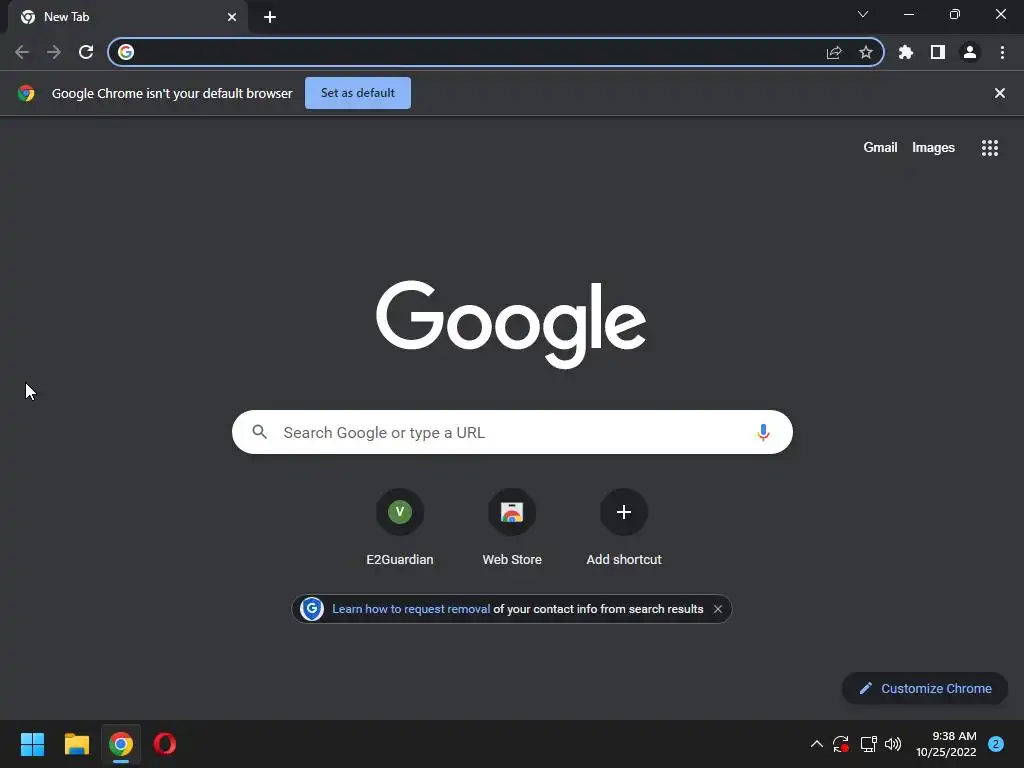Open the Gmail link

click(x=880, y=148)
